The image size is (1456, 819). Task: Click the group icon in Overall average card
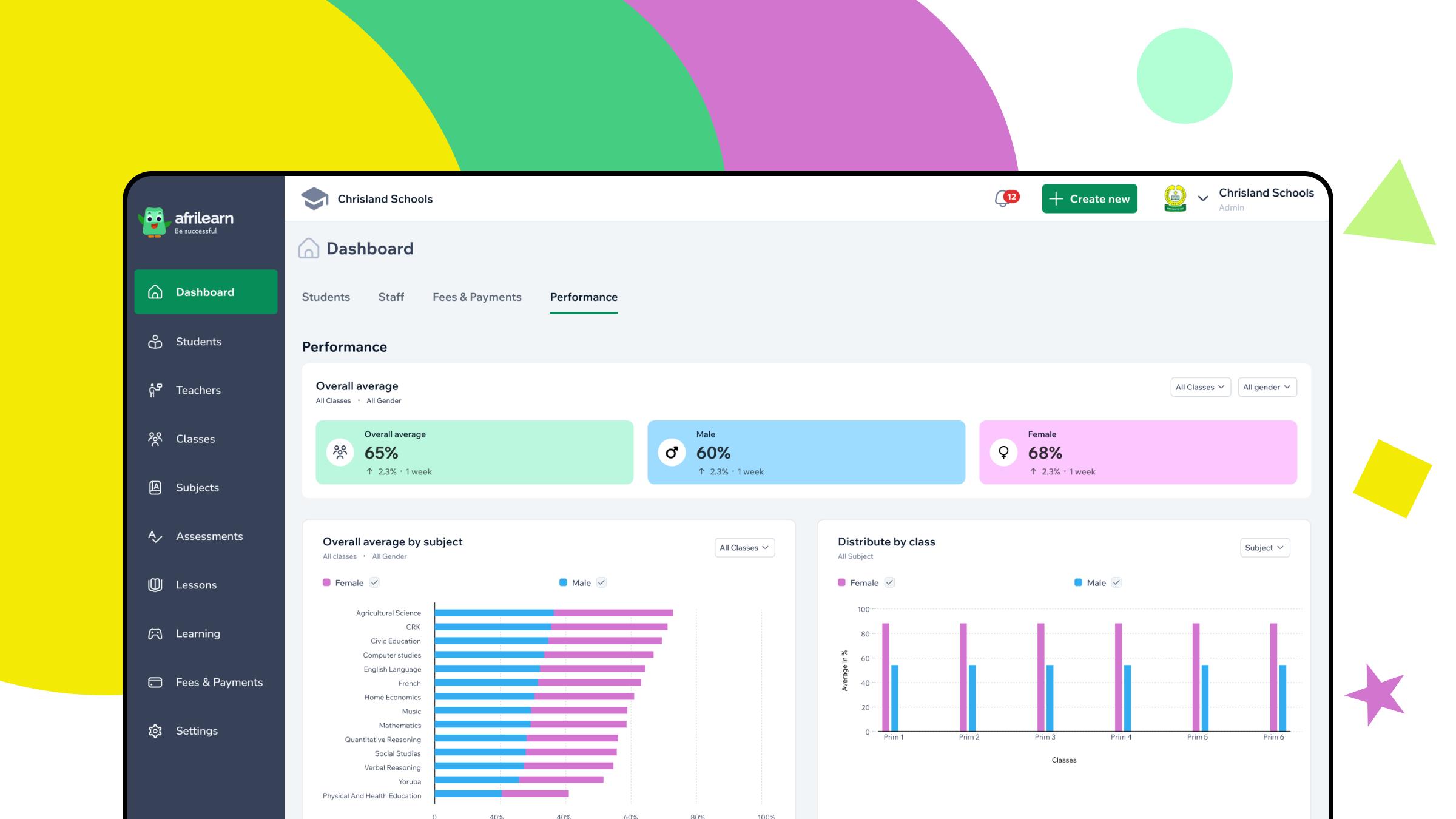[340, 452]
